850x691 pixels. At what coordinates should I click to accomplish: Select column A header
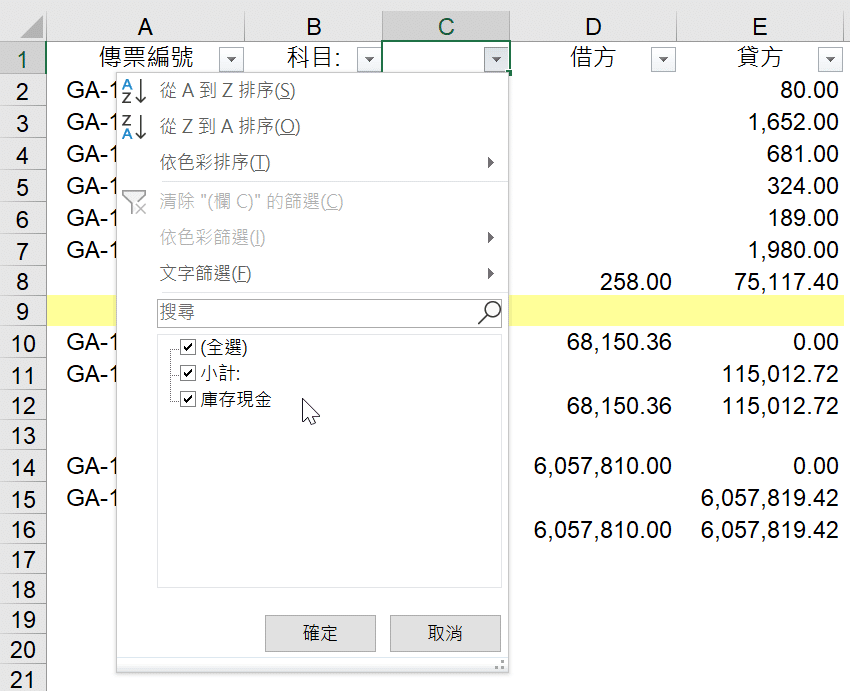(145, 27)
